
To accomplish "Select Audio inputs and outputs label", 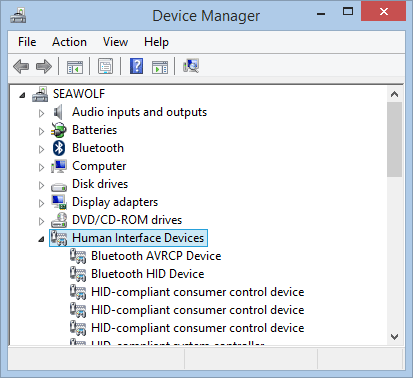I will (x=139, y=112).
